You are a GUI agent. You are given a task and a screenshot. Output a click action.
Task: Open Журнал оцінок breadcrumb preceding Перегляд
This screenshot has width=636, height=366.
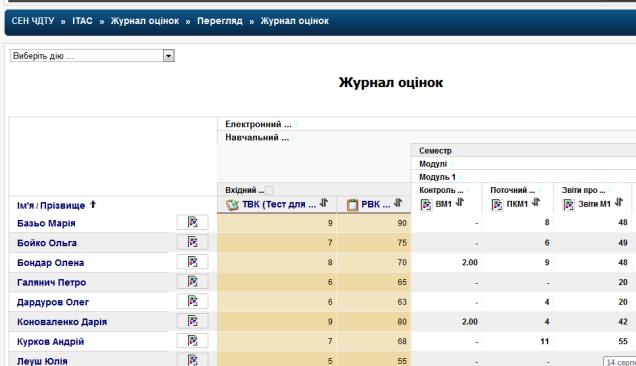click(145, 21)
